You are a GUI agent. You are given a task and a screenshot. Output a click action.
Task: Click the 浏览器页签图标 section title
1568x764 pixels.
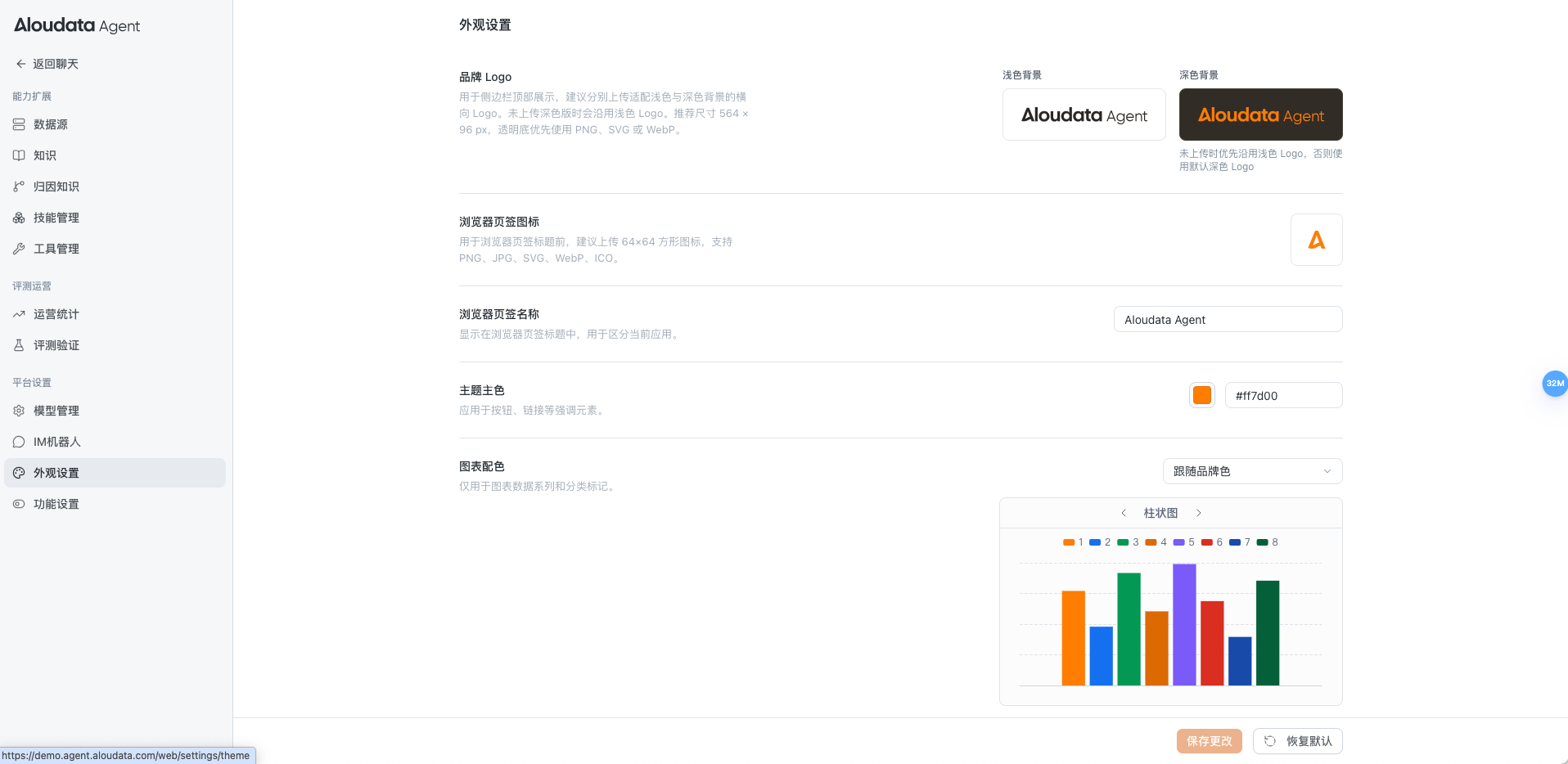pos(499,222)
